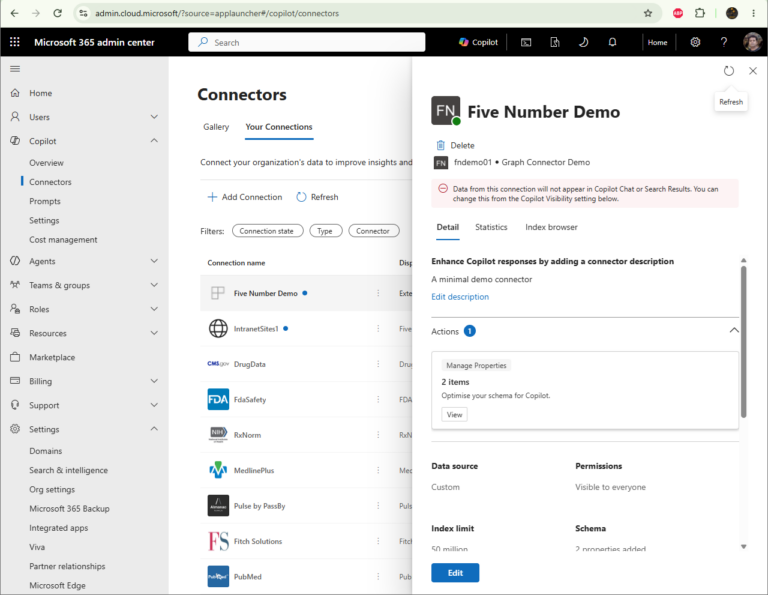Click the PubMed logo icon
The image size is (768, 595).
(218, 576)
